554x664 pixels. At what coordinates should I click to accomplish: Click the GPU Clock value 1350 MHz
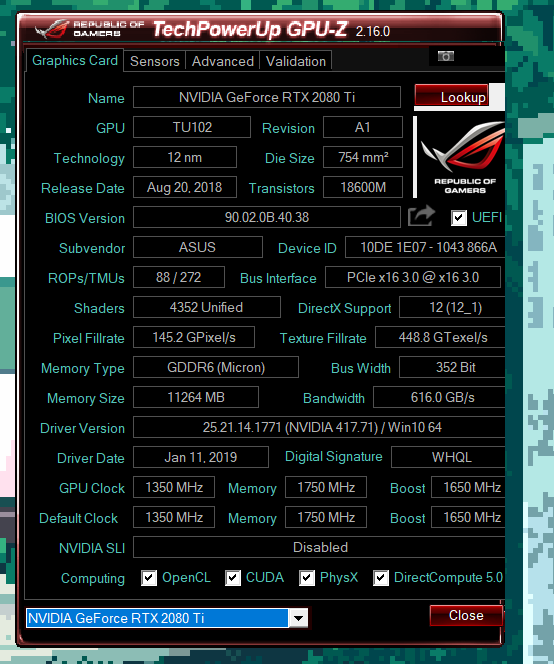pos(174,487)
